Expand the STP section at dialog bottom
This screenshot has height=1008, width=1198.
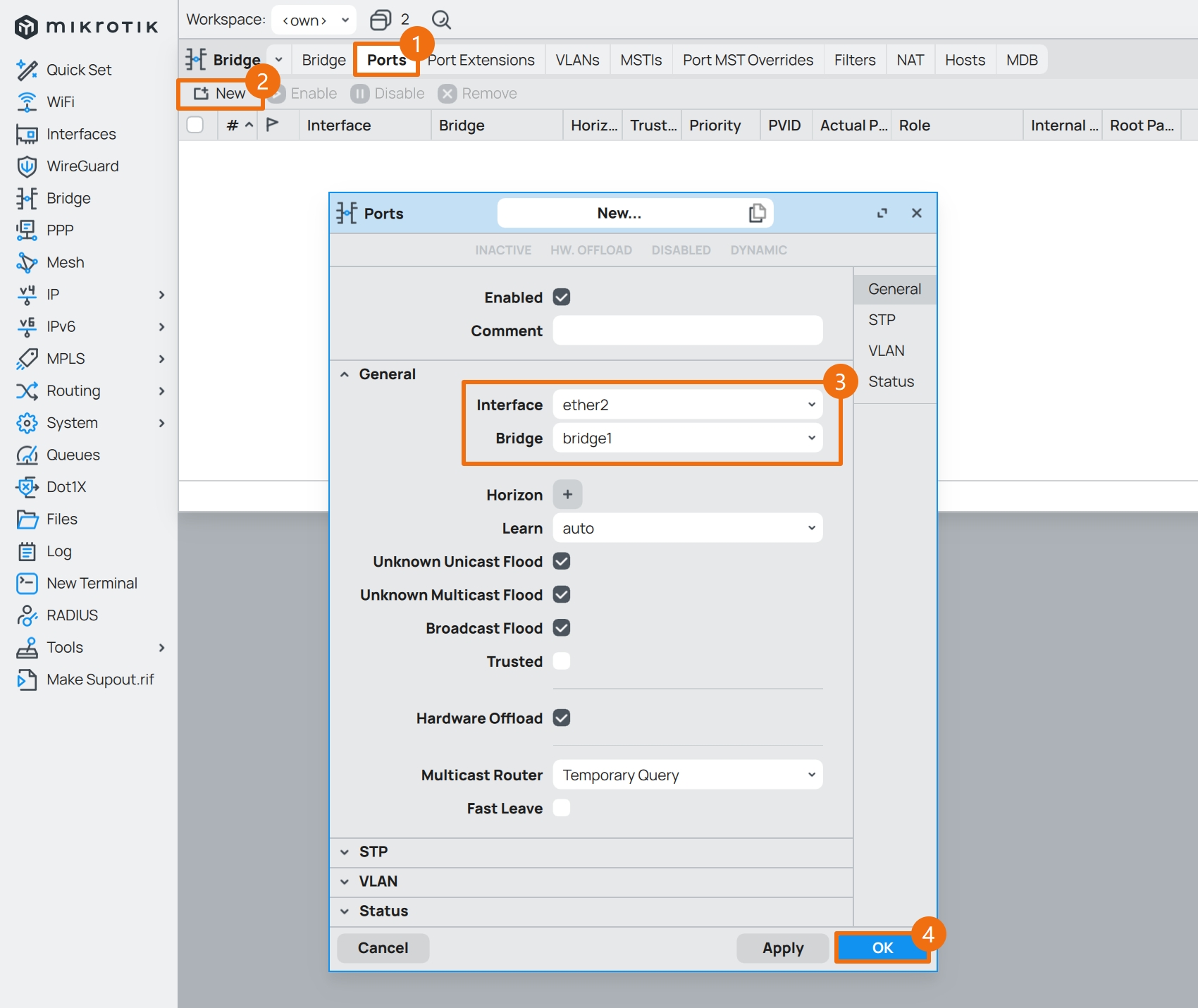point(345,852)
